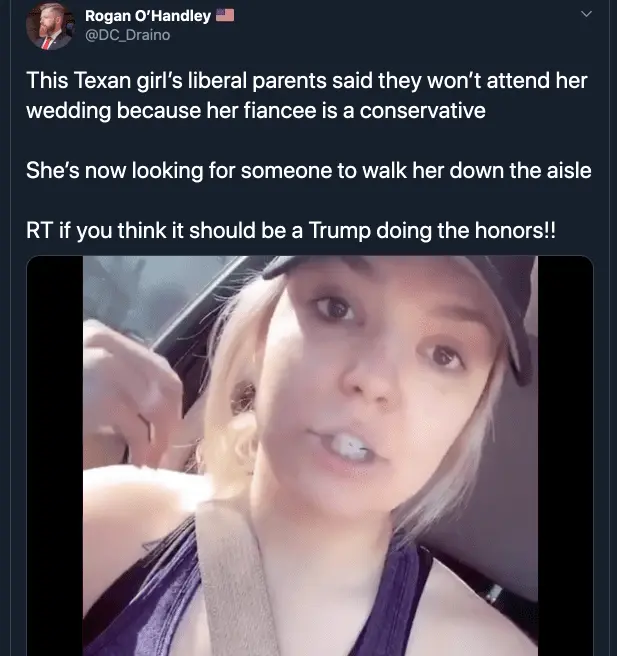The image size is (617, 656).
Task: Open the Rogan O'Handley display name link
Action: [148, 15]
